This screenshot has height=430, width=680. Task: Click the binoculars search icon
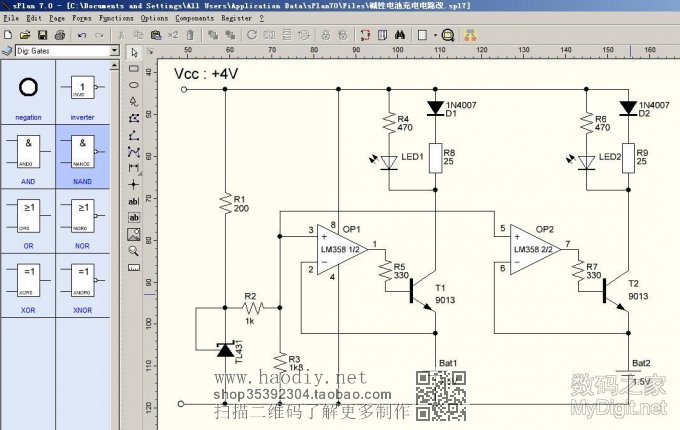click(397, 34)
